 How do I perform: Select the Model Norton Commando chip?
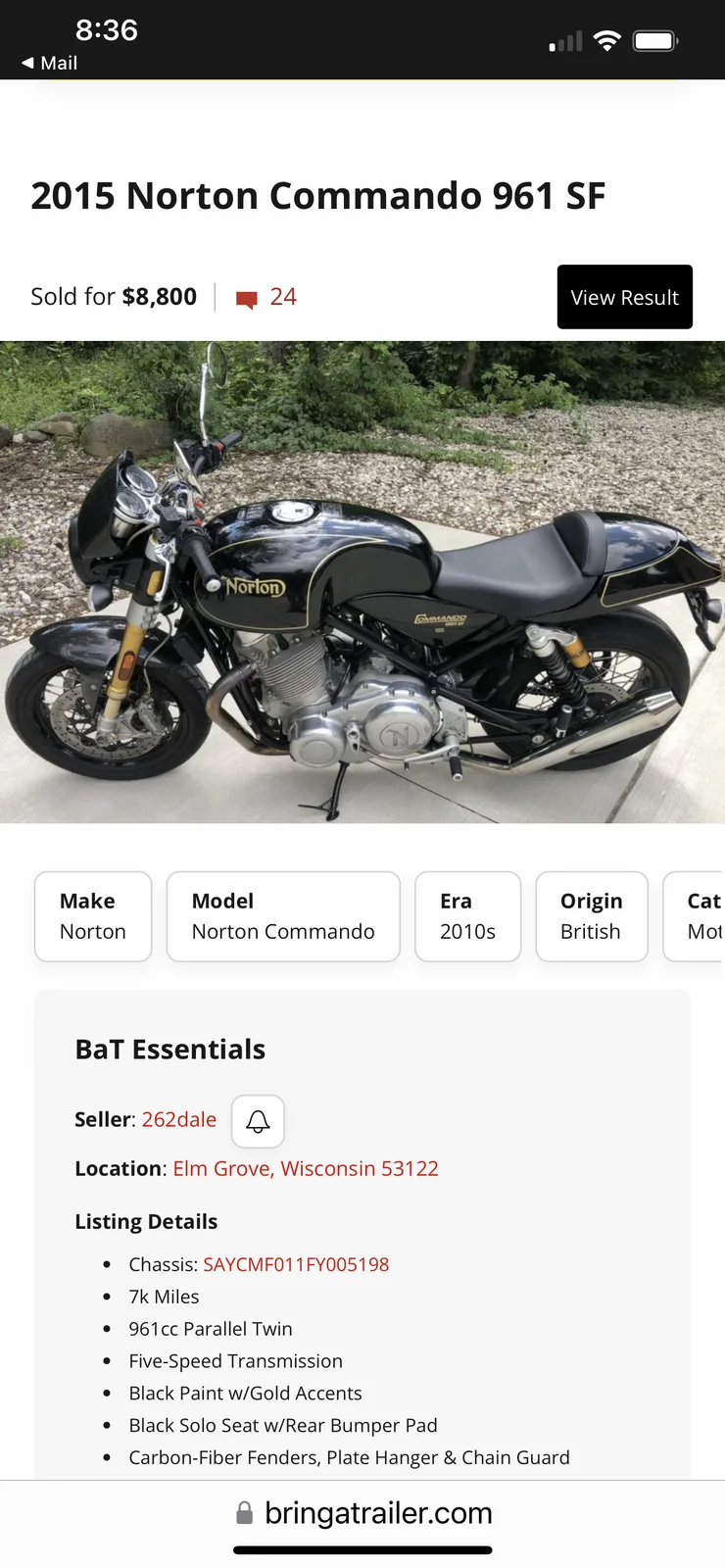pyautogui.click(x=283, y=916)
